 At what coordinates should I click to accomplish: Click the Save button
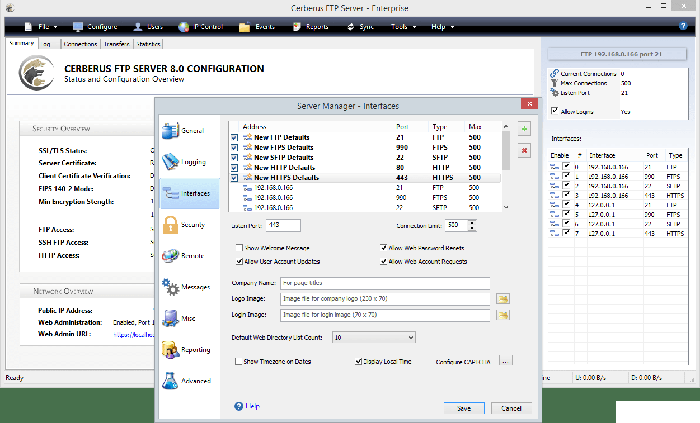(x=464, y=408)
